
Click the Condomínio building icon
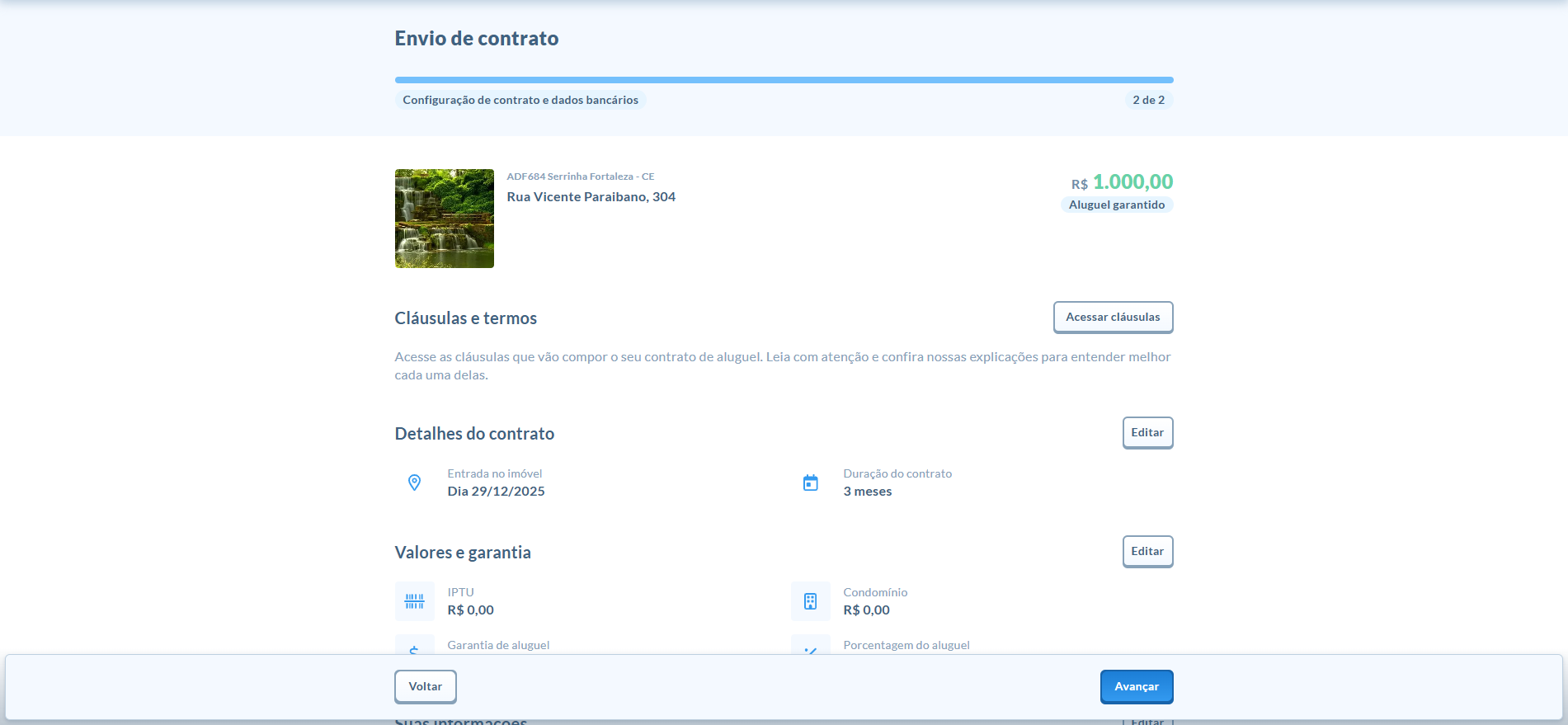[x=810, y=601]
